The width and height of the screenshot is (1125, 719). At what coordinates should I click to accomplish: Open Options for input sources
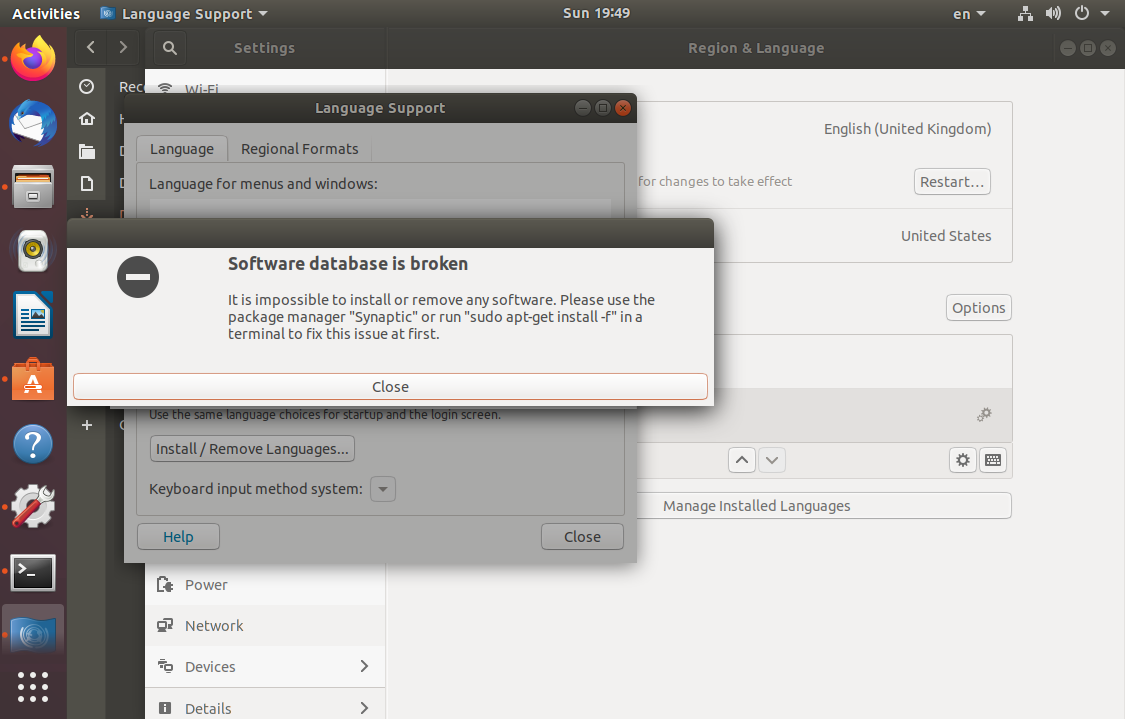point(979,308)
